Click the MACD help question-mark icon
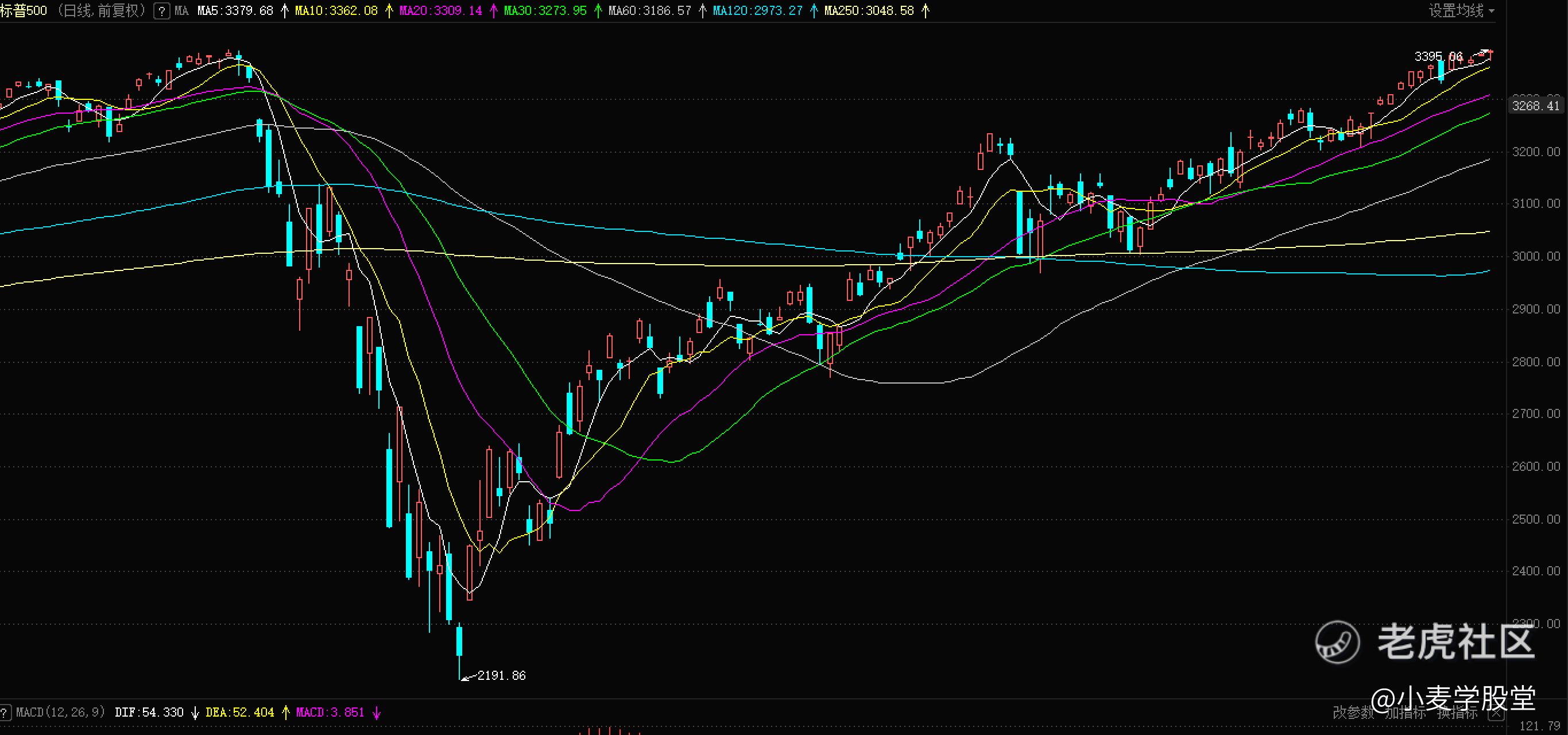This screenshot has height=735, width=1568. point(4,713)
